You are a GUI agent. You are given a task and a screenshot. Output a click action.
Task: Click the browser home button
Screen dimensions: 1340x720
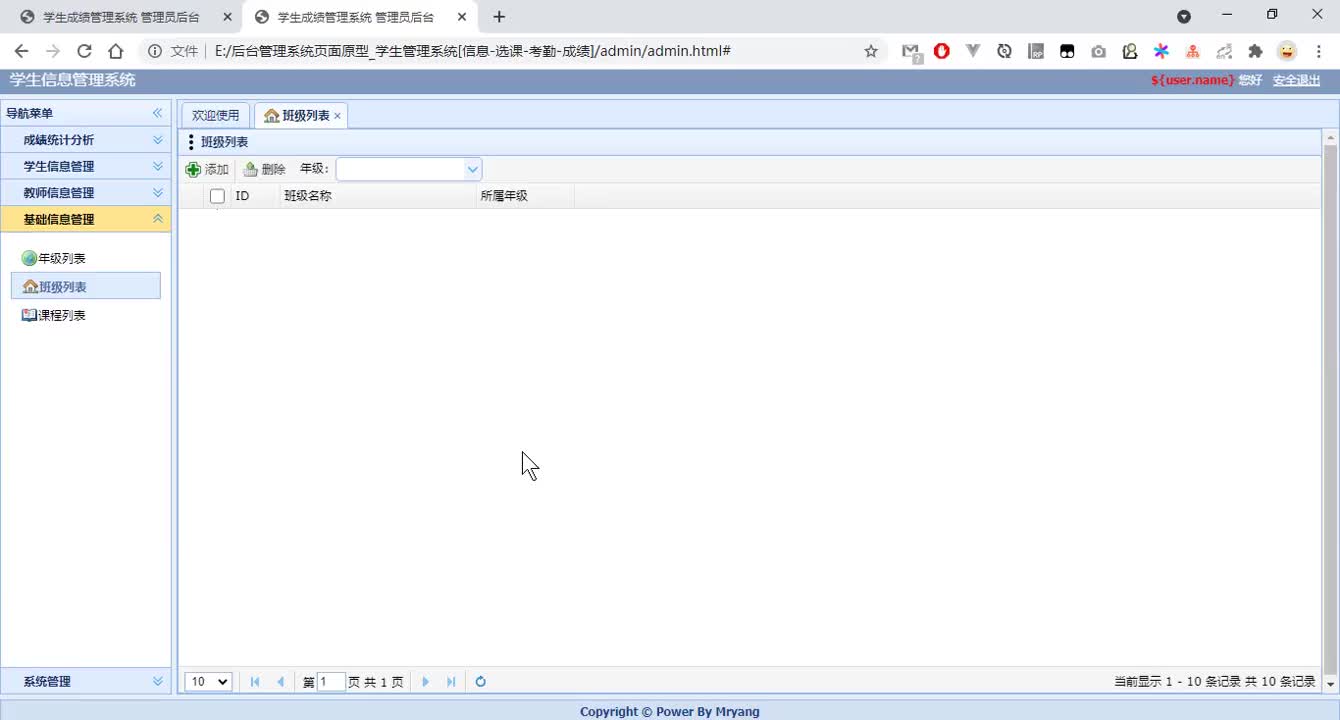click(x=116, y=51)
